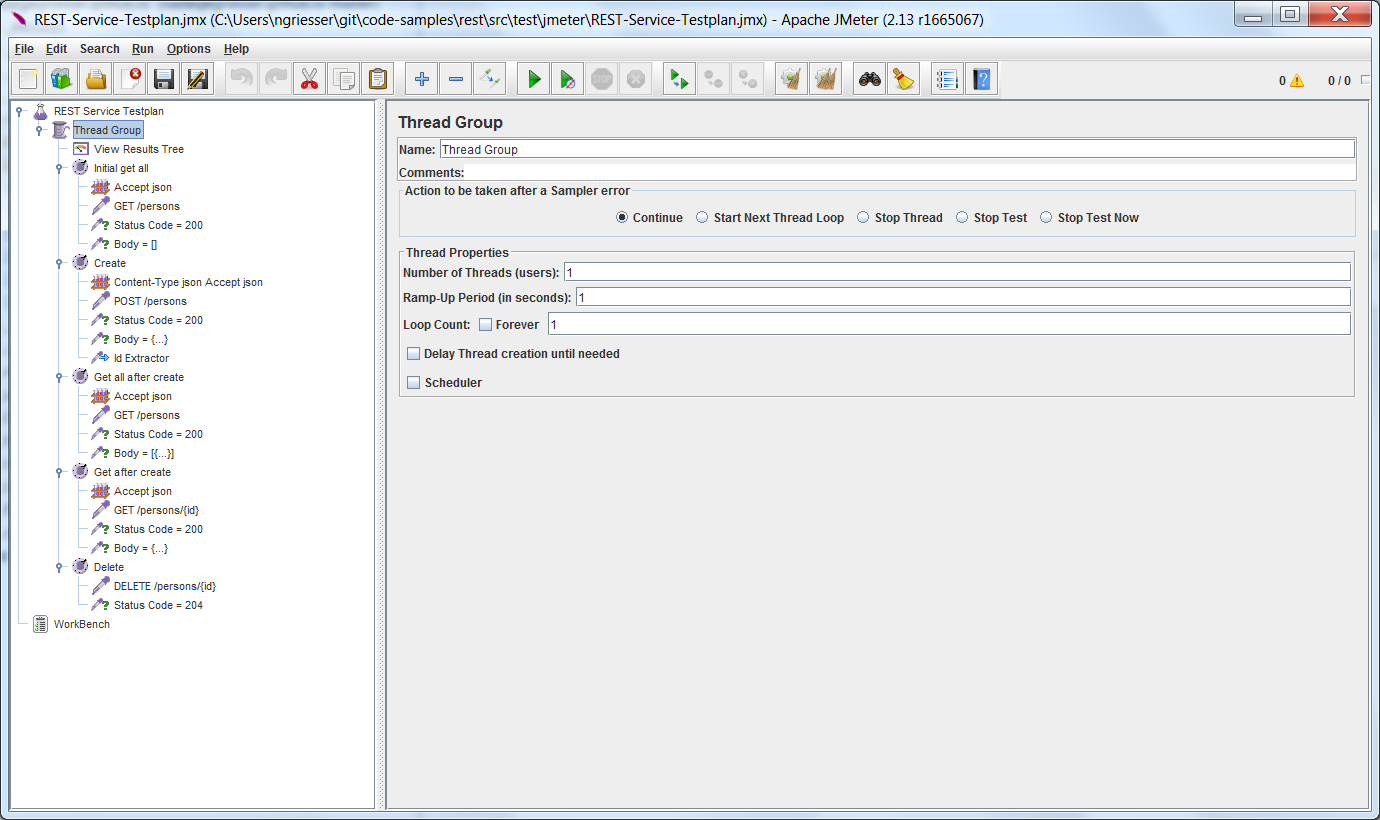Image resolution: width=1380 pixels, height=820 pixels.
Task: Open the Help menu
Action: pyautogui.click(x=236, y=48)
